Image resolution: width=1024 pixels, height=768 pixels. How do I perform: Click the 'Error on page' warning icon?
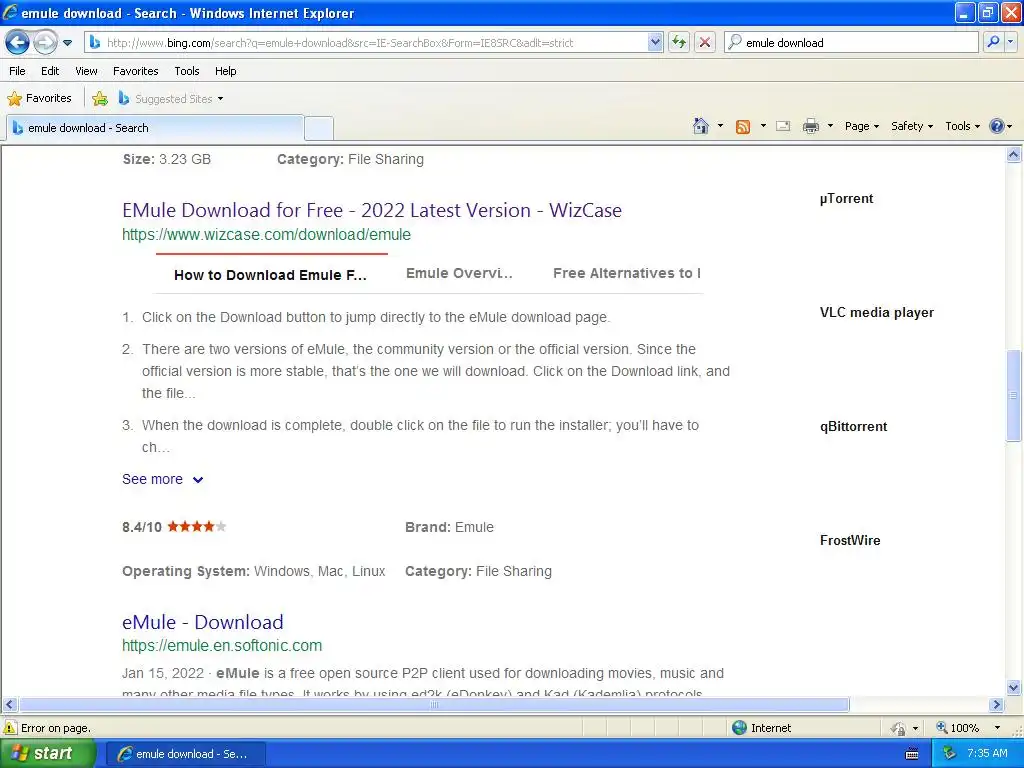click(10, 728)
